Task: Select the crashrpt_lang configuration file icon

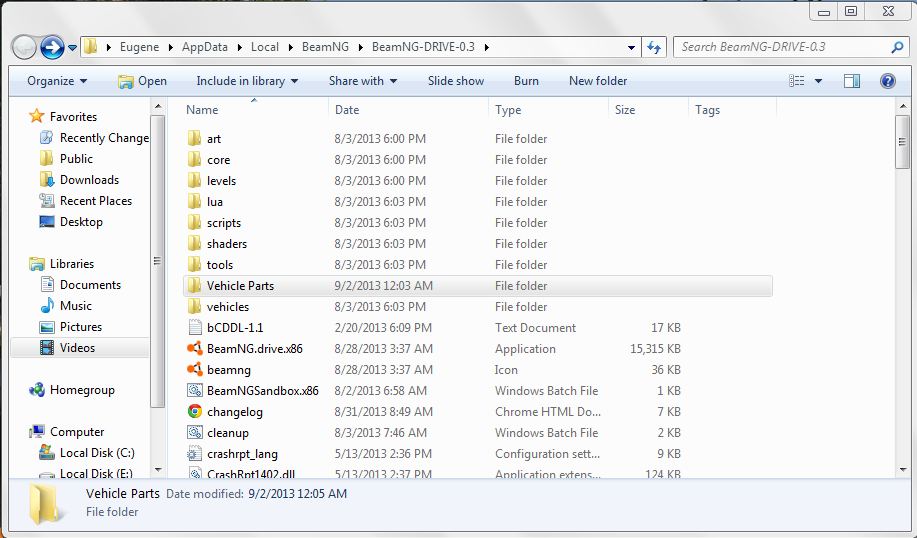Action: pos(195,454)
